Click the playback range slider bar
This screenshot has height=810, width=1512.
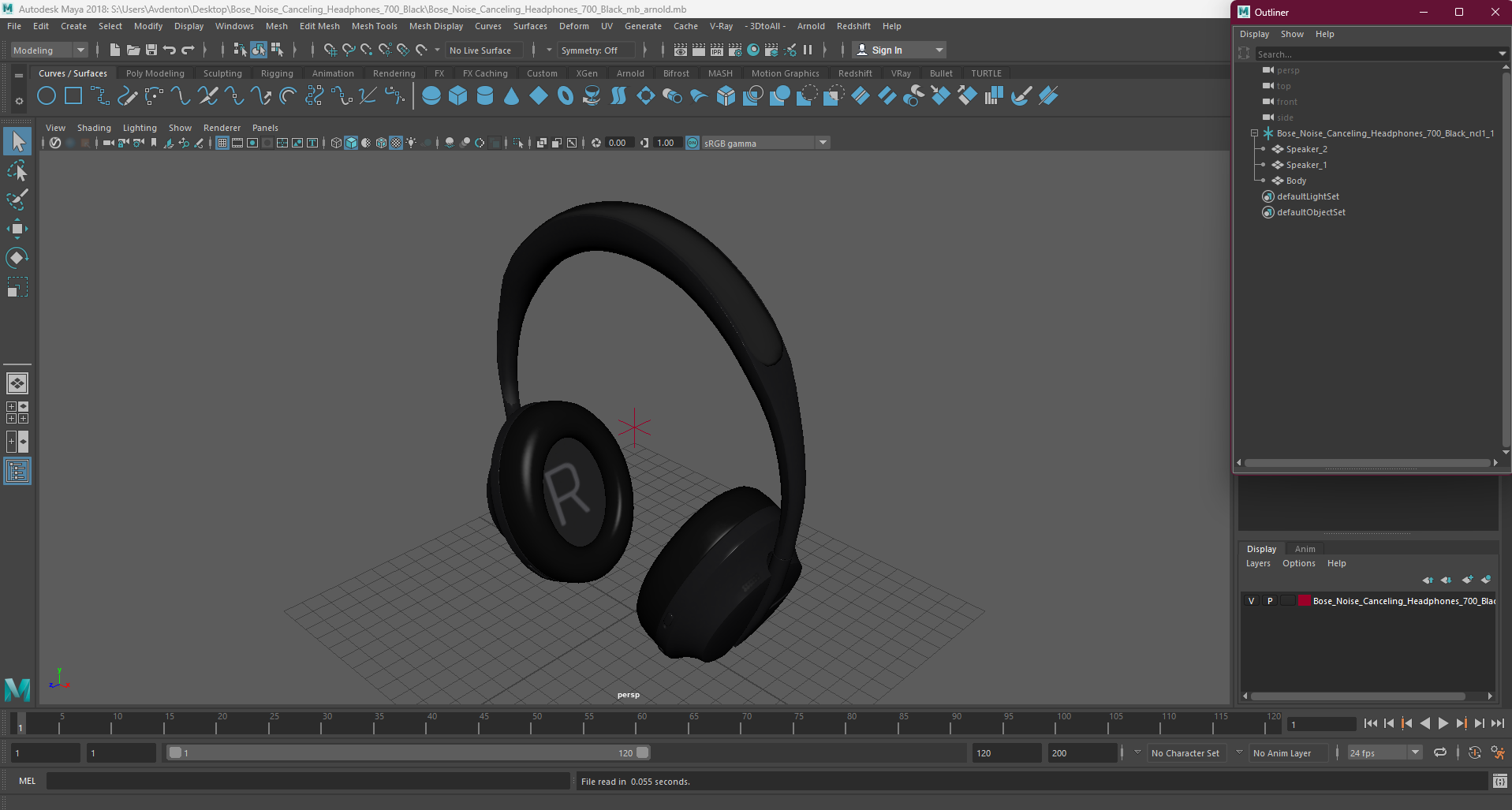409,752
